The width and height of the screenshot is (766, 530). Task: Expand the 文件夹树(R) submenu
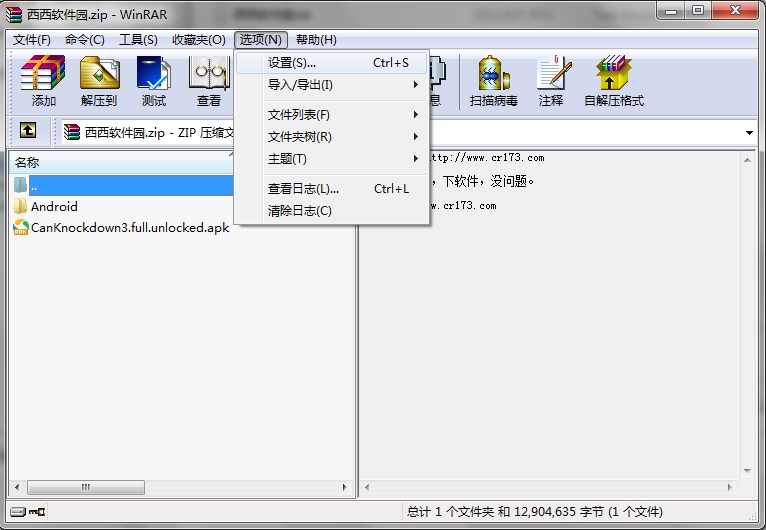pyautogui.click(x=332, y=137)
